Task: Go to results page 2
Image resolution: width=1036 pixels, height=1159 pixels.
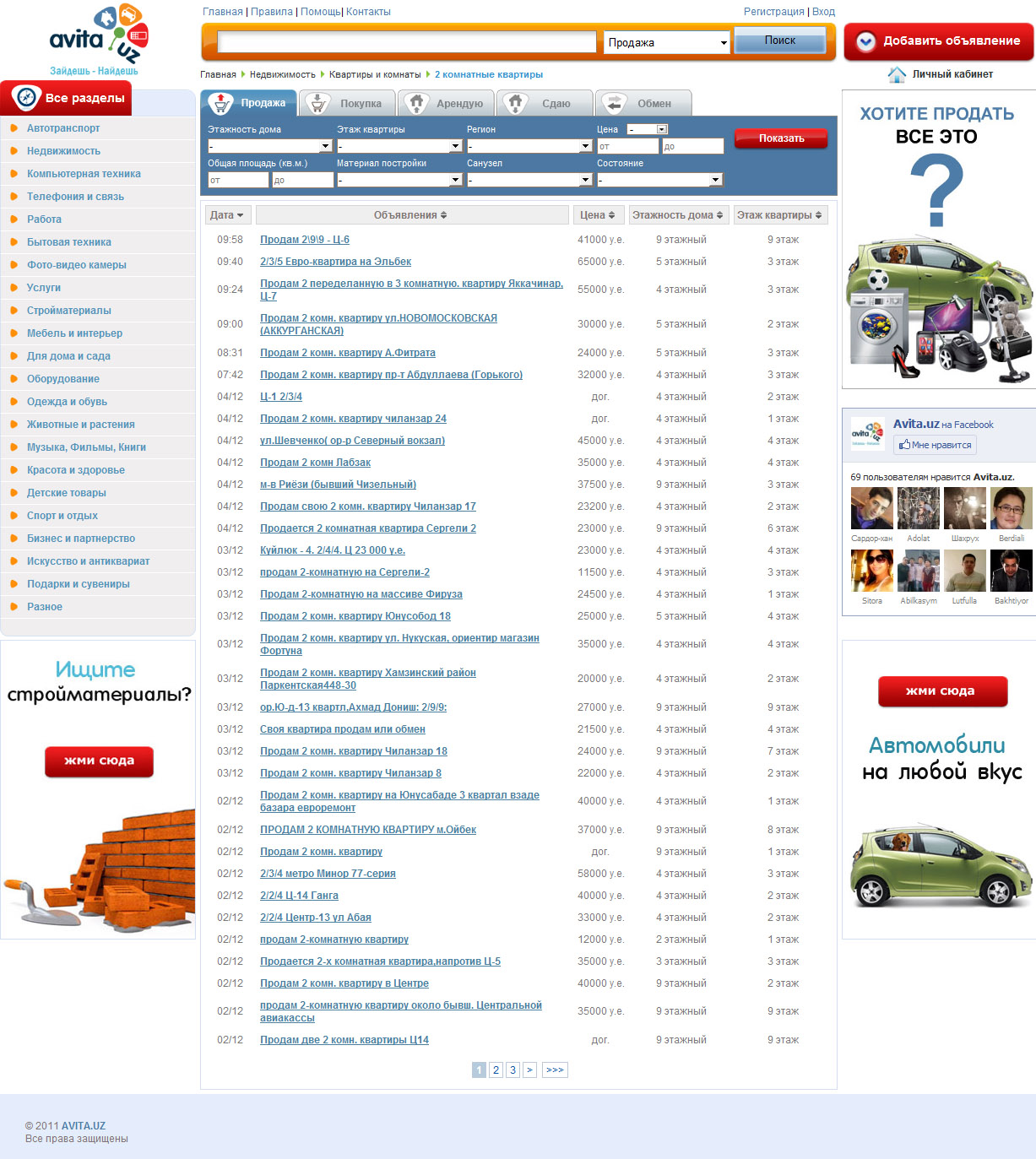Action: (x=496, y=1070)
